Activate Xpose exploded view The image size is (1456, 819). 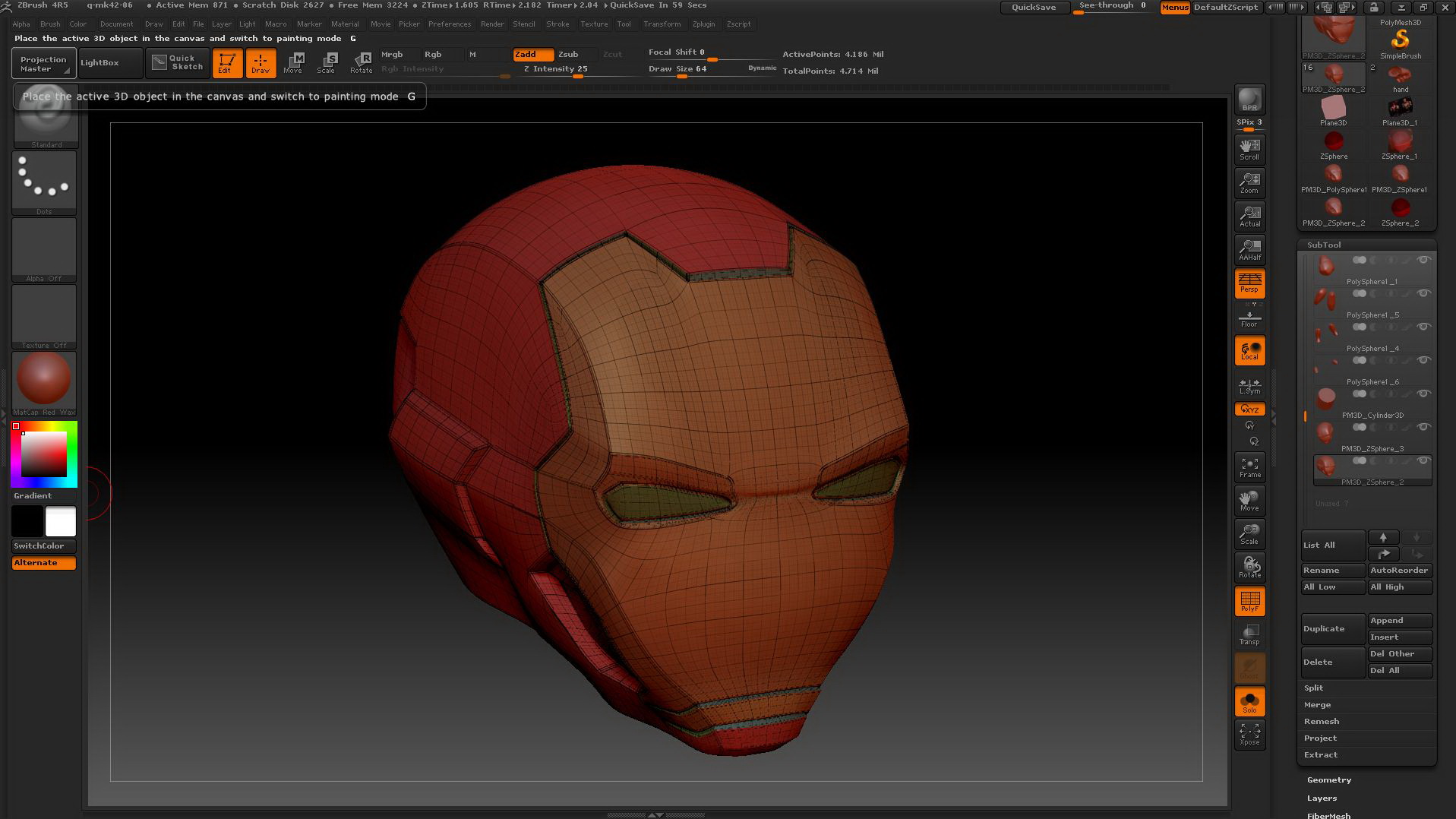[x=1249, y=735]
